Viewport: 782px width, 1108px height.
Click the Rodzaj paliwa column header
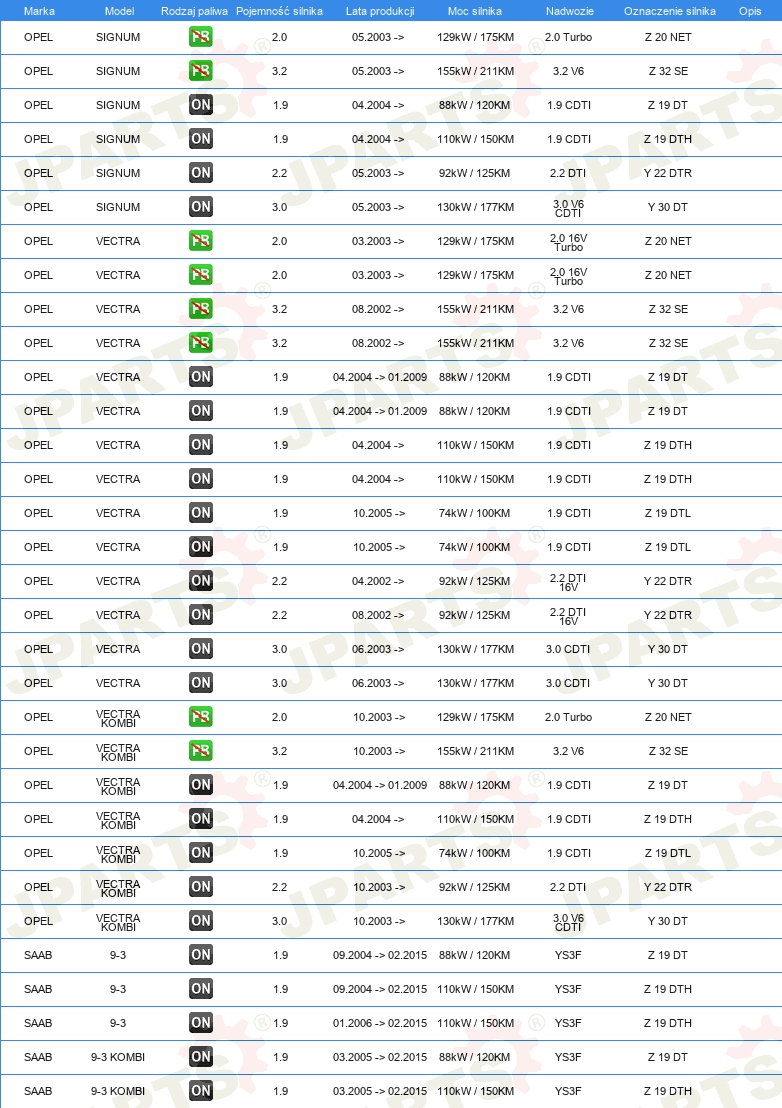194,11
